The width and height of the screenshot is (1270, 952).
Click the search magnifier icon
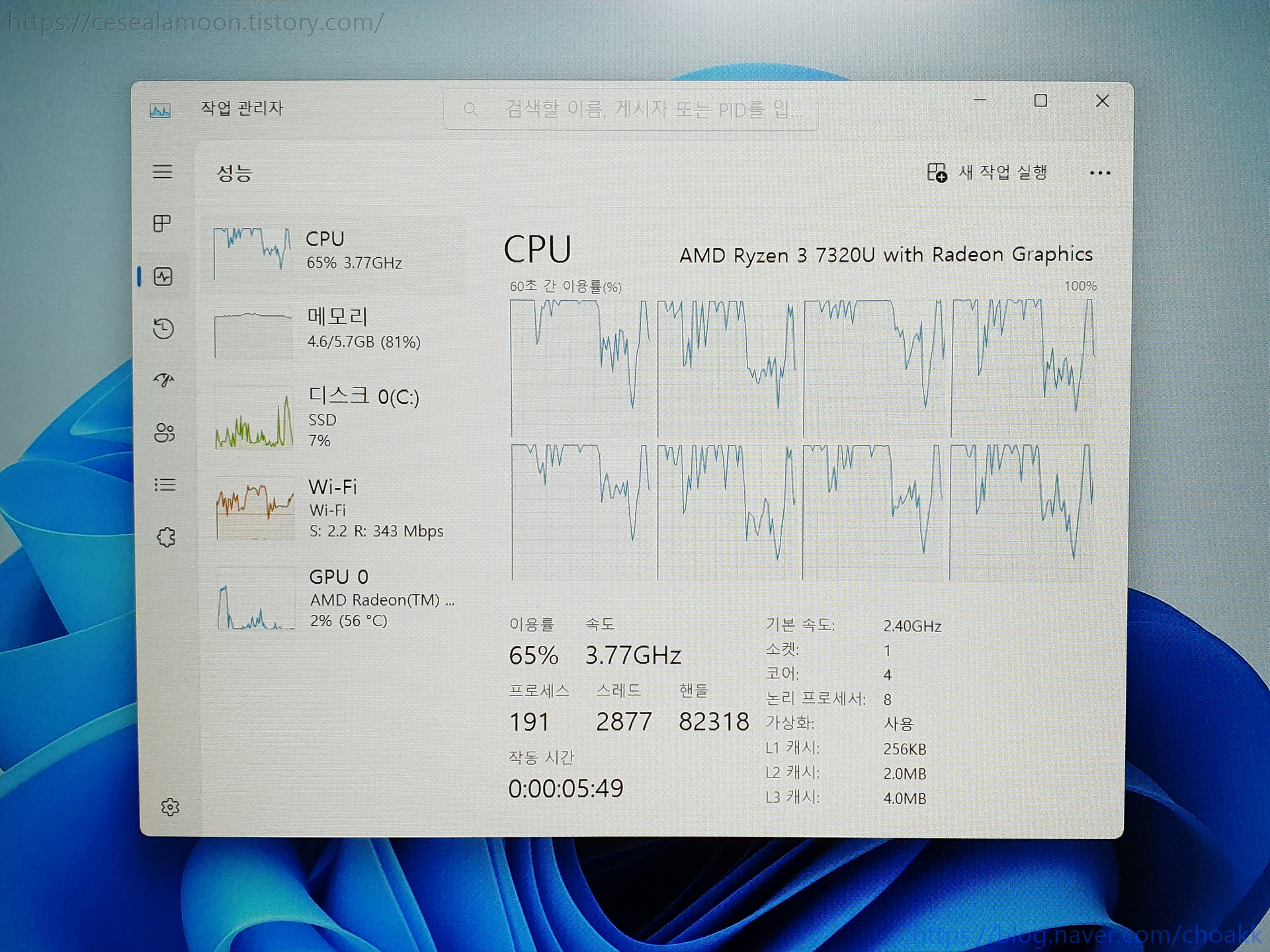tap(470, 109)
